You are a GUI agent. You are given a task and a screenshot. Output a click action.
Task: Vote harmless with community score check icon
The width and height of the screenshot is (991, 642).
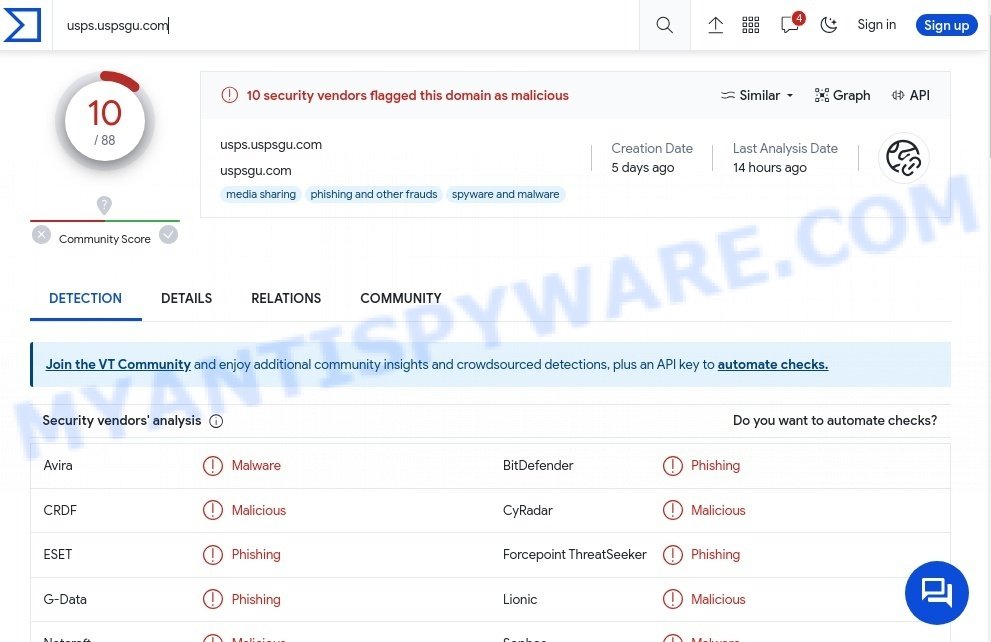click(168, 235)
